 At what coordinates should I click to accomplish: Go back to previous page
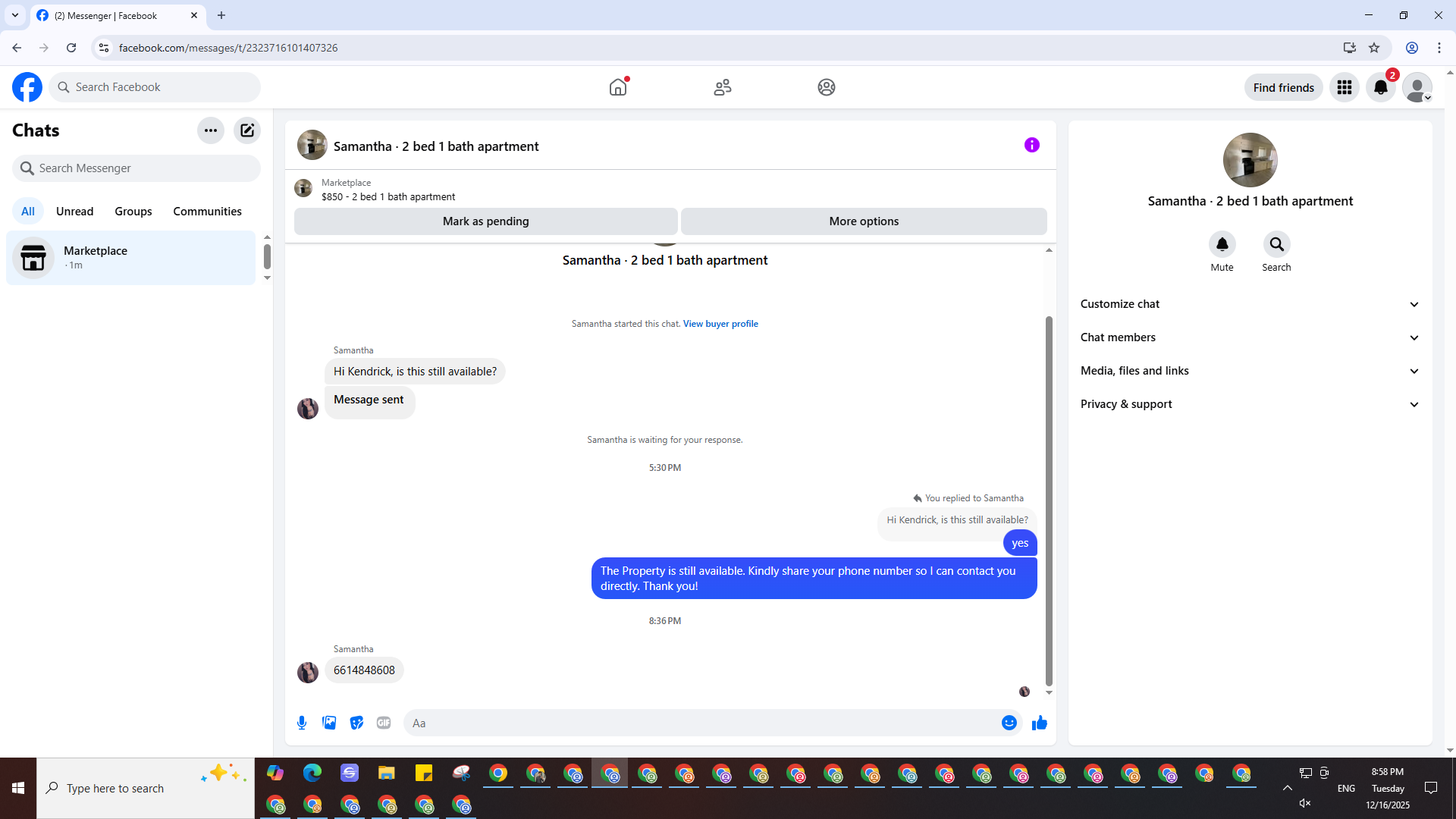17,48
